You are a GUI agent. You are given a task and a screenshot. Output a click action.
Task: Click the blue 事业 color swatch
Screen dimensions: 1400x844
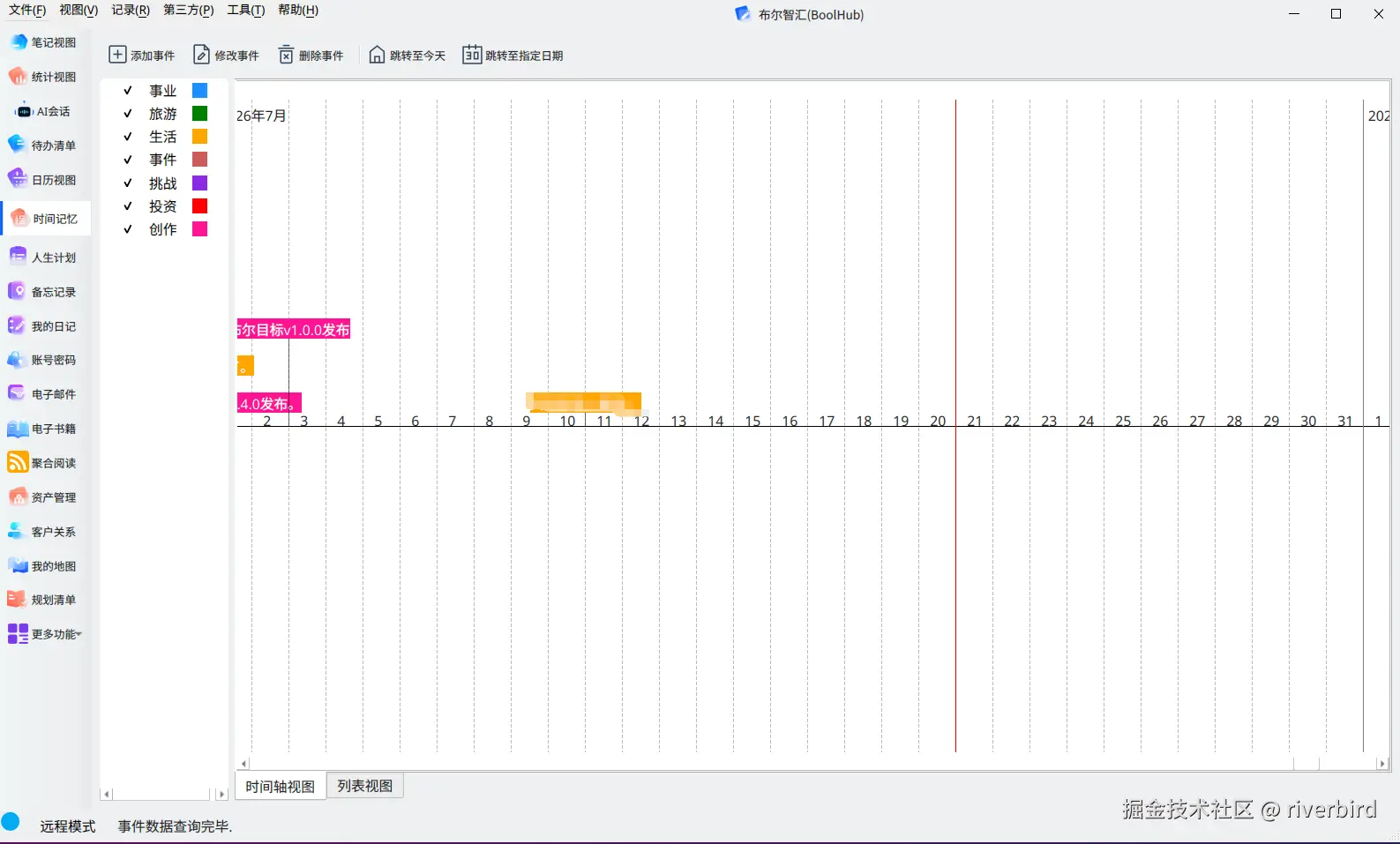(x=200, y=91)
